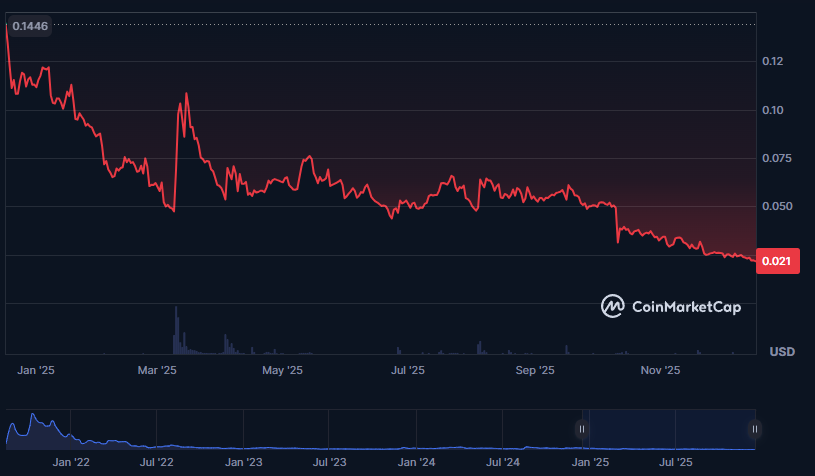This screenshot has height=476, width=815.
Task: Open the CoinMarketCap watermark text link
Action: tap(686, 308)
